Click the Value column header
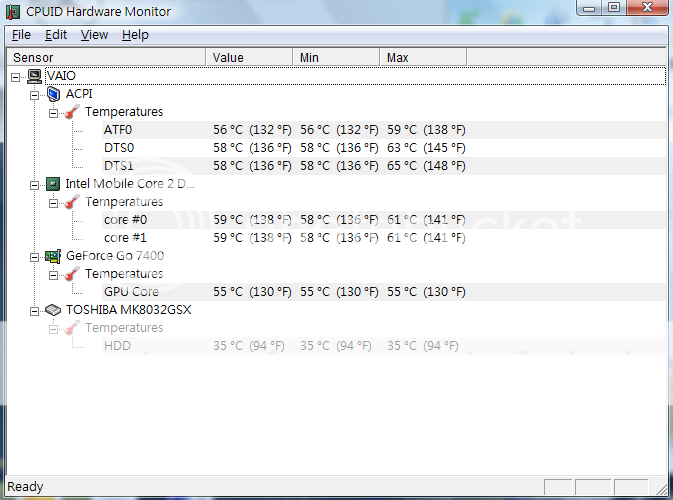This screenshot has width=673, height=500. coord(249,58)
